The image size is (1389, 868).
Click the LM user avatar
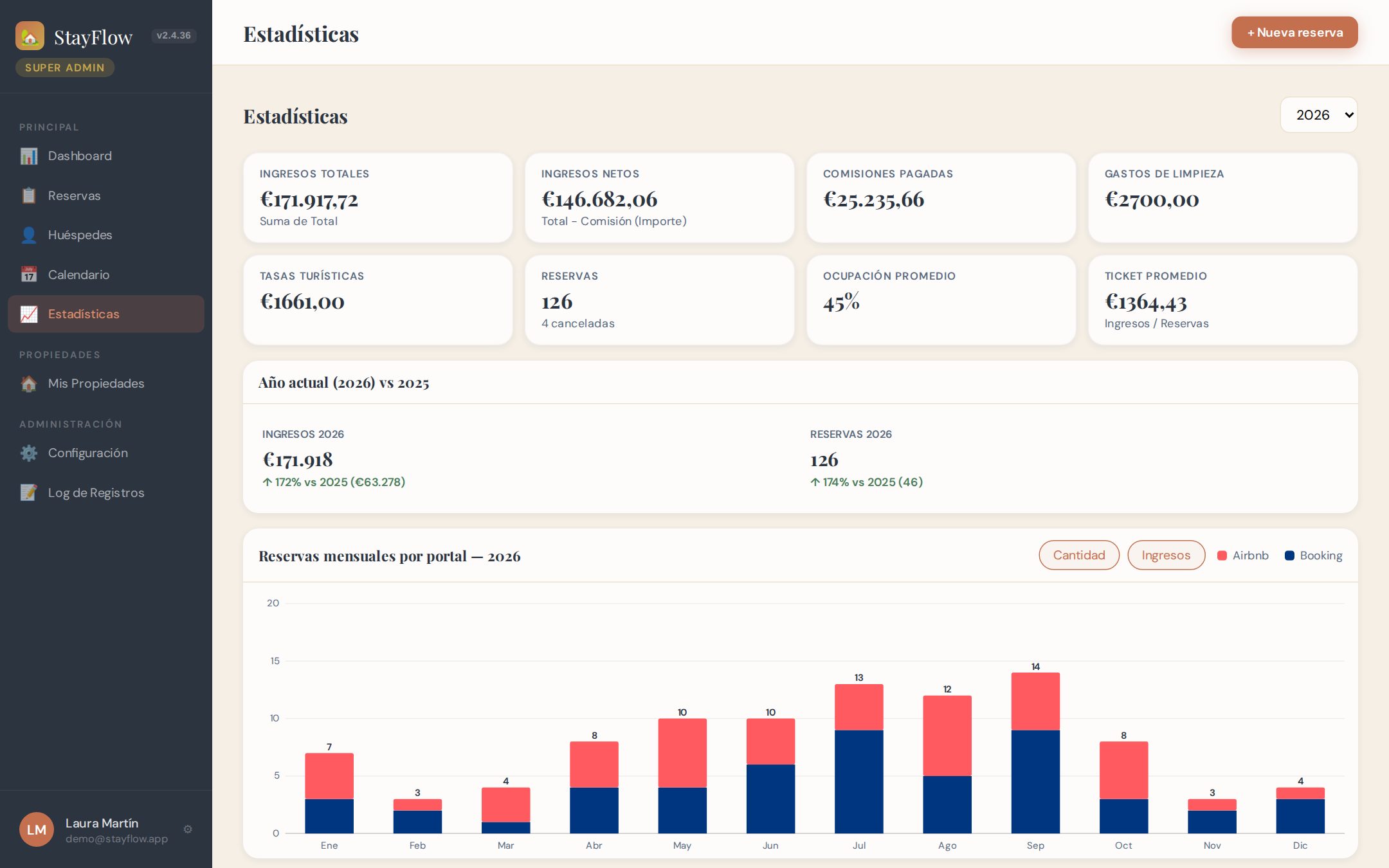(37, 829)
